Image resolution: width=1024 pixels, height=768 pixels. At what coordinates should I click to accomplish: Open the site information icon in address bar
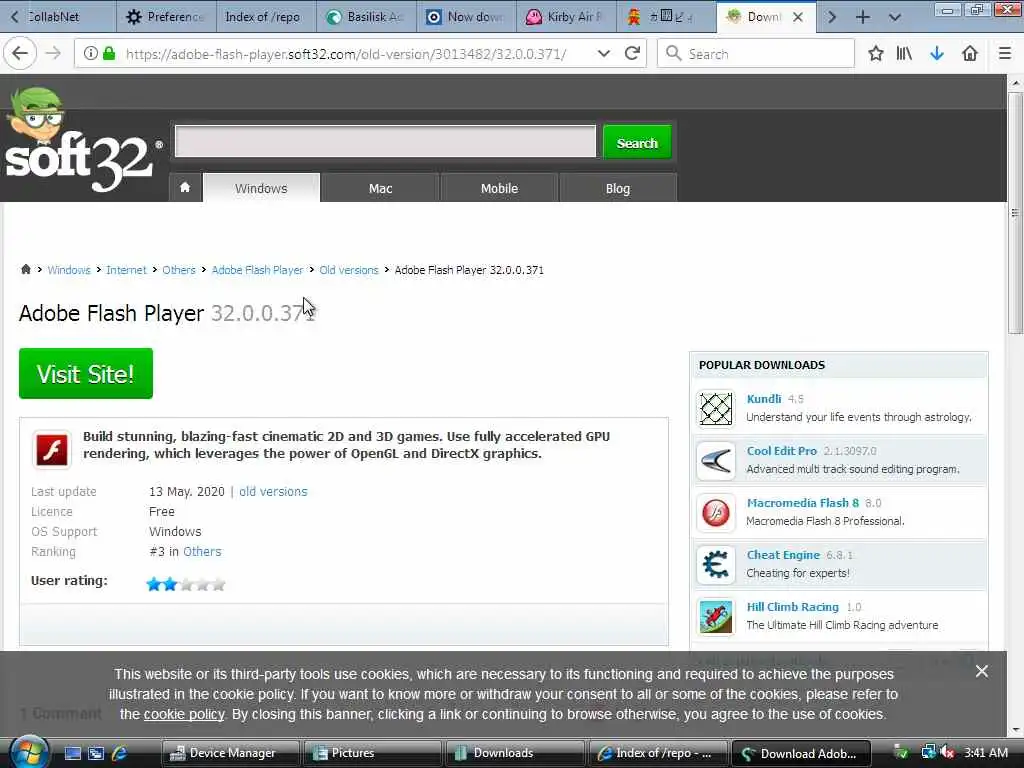(91, 54)
